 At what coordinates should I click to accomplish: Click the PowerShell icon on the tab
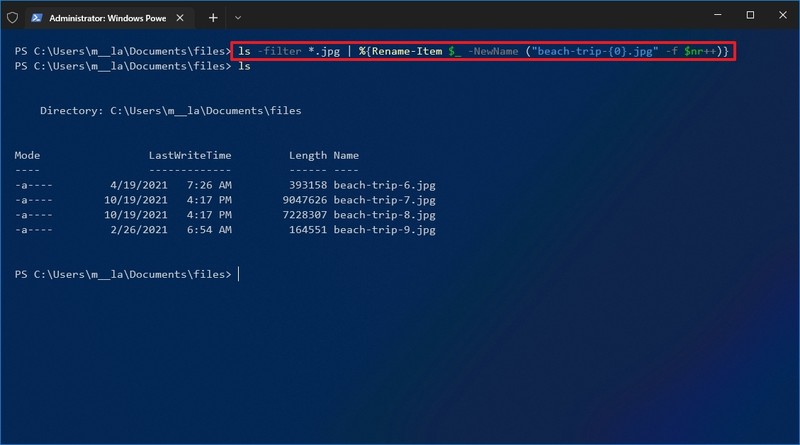[37, 17]
